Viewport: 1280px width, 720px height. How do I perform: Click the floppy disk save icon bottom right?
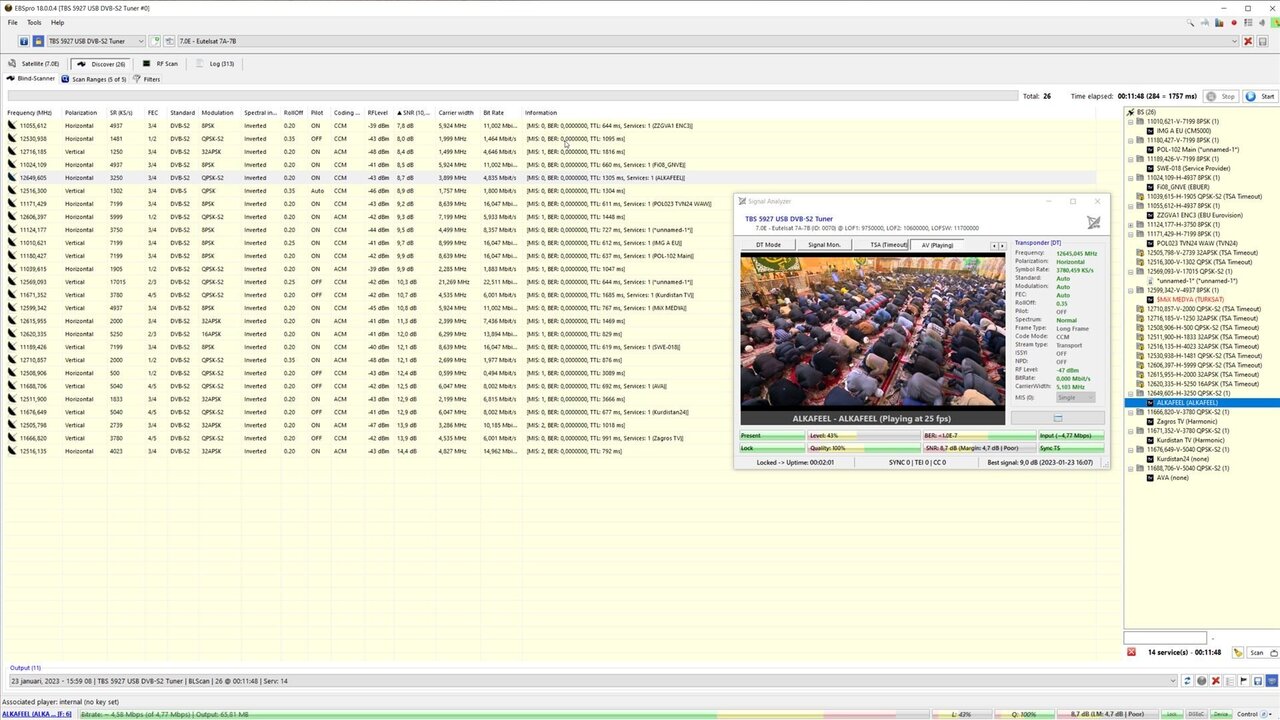tap(1258, 680)
